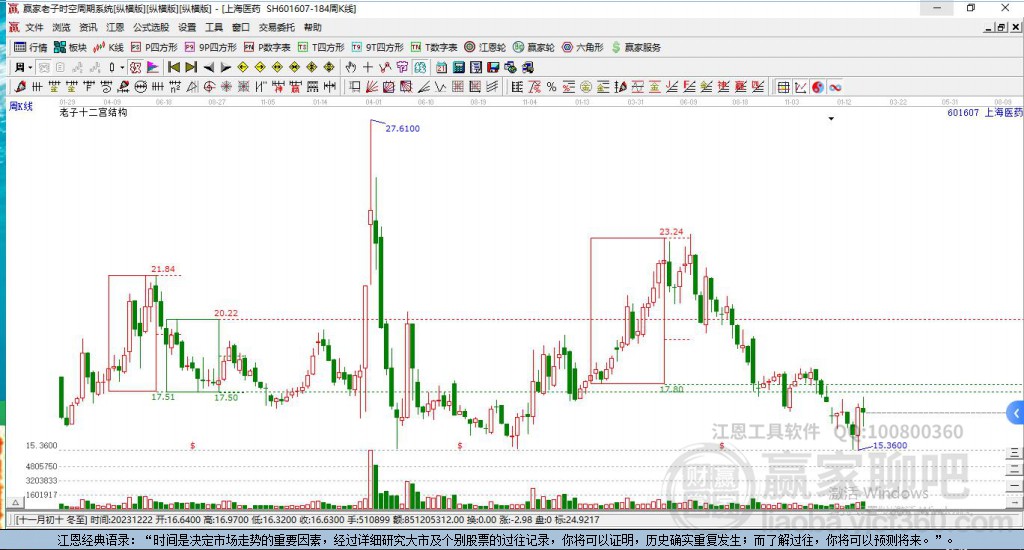The height and width of the screenshot is (550, 1024).
Task: Click the up-triangle button at volume panel corner
Action: [16, 502]
